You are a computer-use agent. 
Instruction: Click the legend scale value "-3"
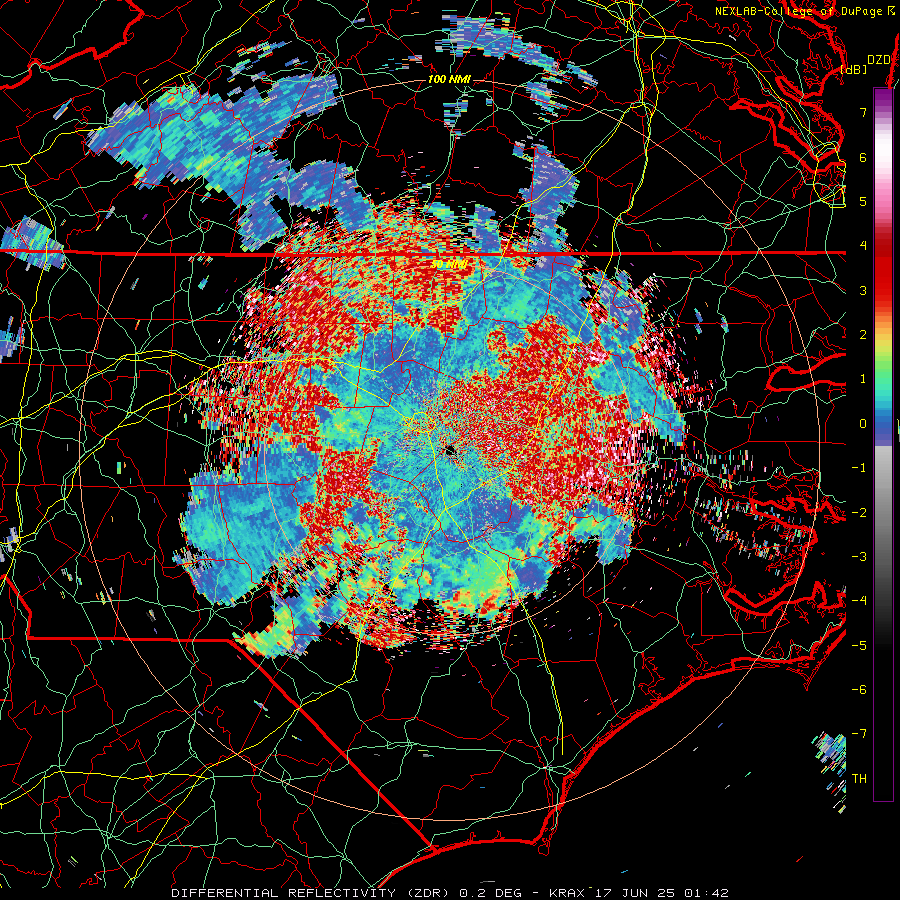[860, 557]
